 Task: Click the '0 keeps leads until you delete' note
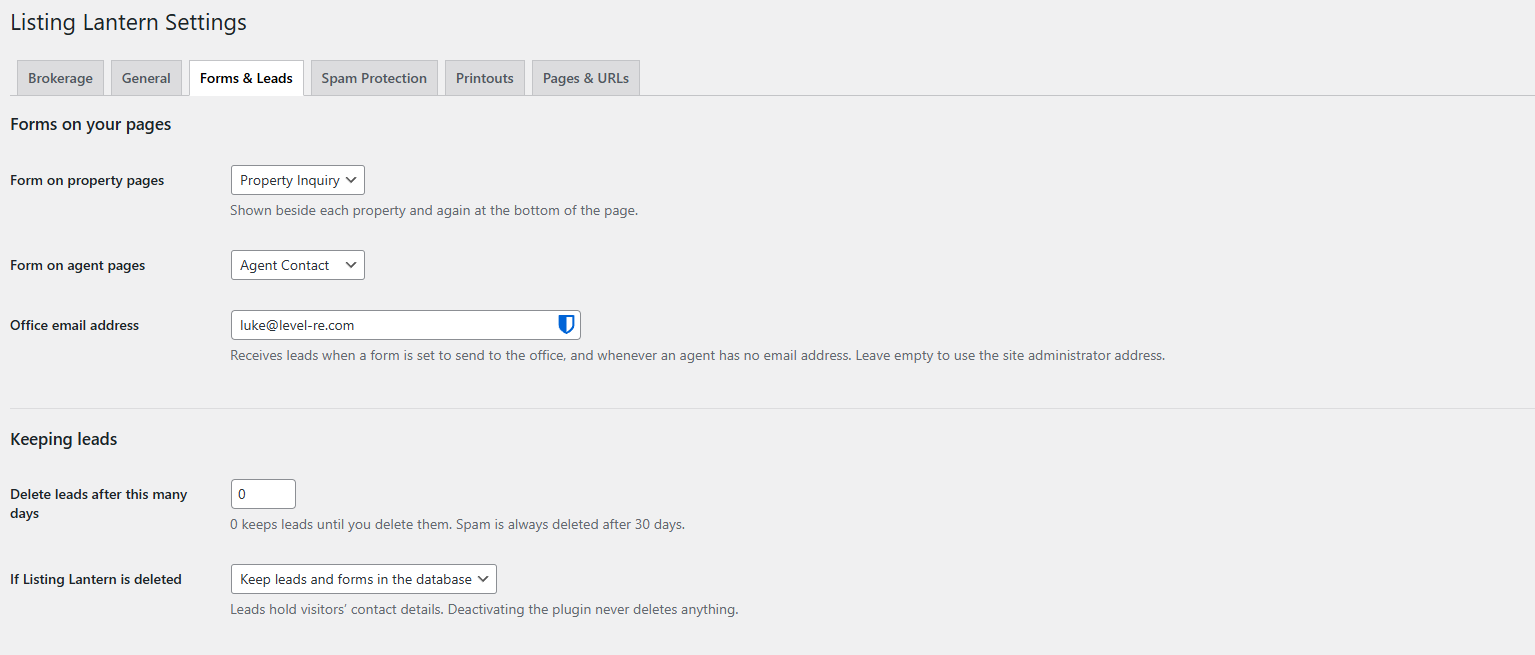click(x=457, y=525)
